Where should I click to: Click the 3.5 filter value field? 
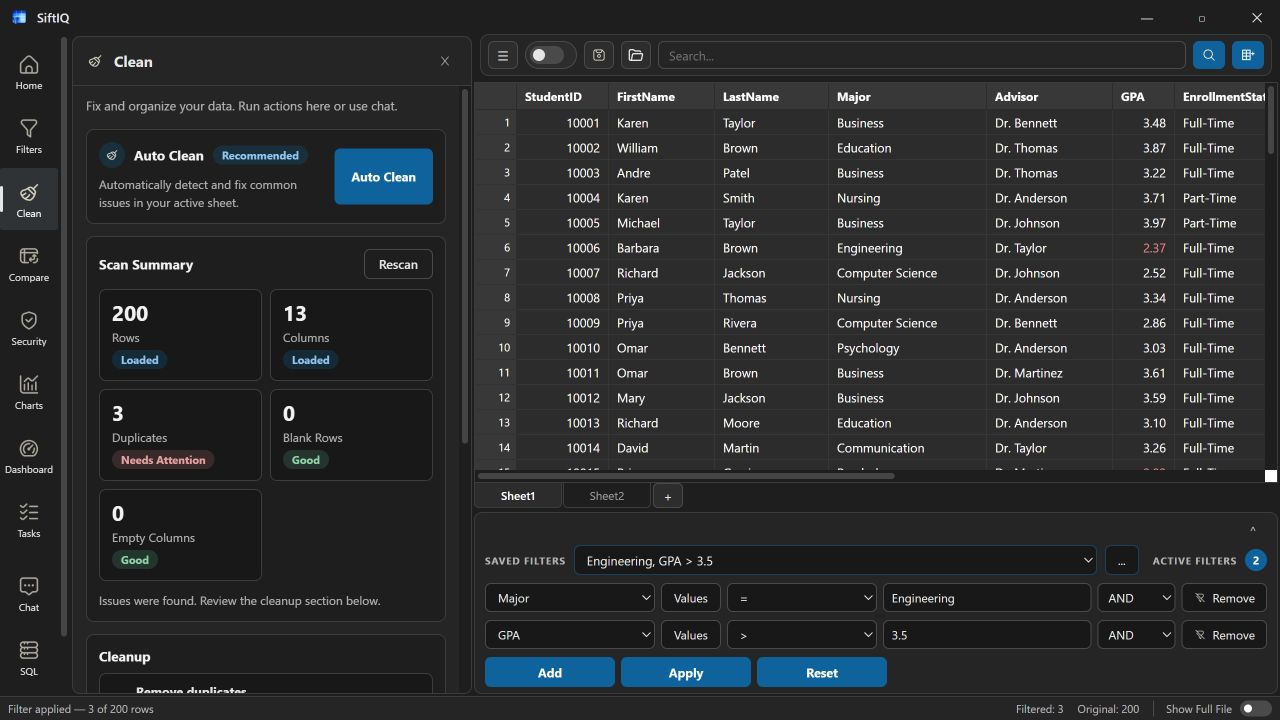pyautogui.click(x=987, y=635)
